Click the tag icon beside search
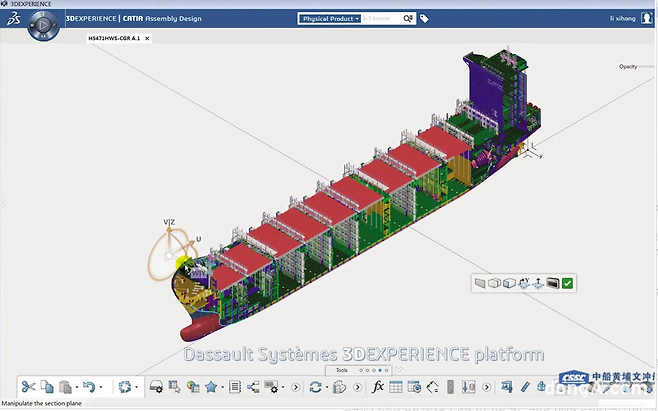 coord(424,18)
